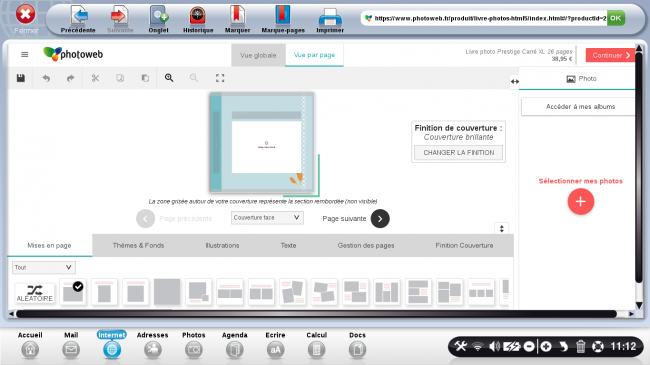This screenshot has width=650, height=365.
Task: Open the Couverture face page dropdown
Action: coord(267,218)
